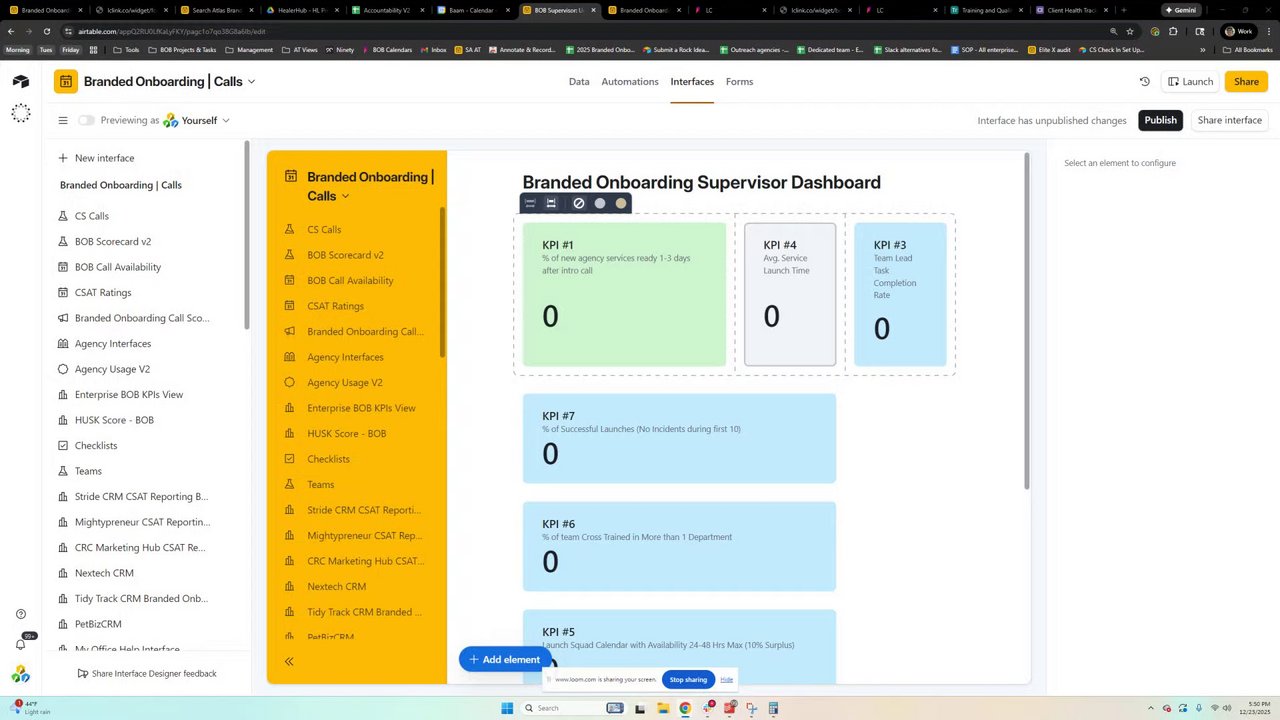Switch to the Accountability V2 browser tab
Screen dimensions: 1280x720
pyautogui.click(x=386, y=10)
